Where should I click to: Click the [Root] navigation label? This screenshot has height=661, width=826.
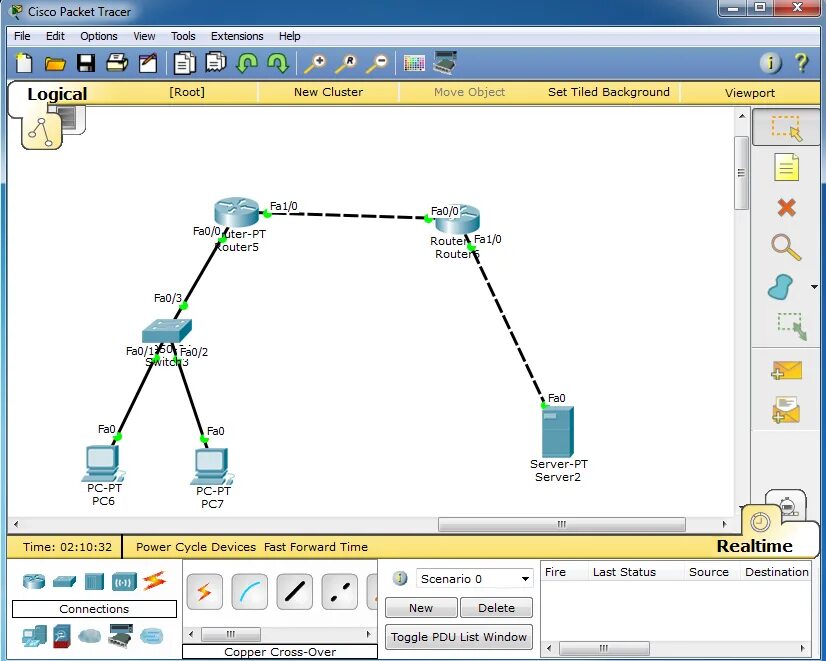coord(186,92)
